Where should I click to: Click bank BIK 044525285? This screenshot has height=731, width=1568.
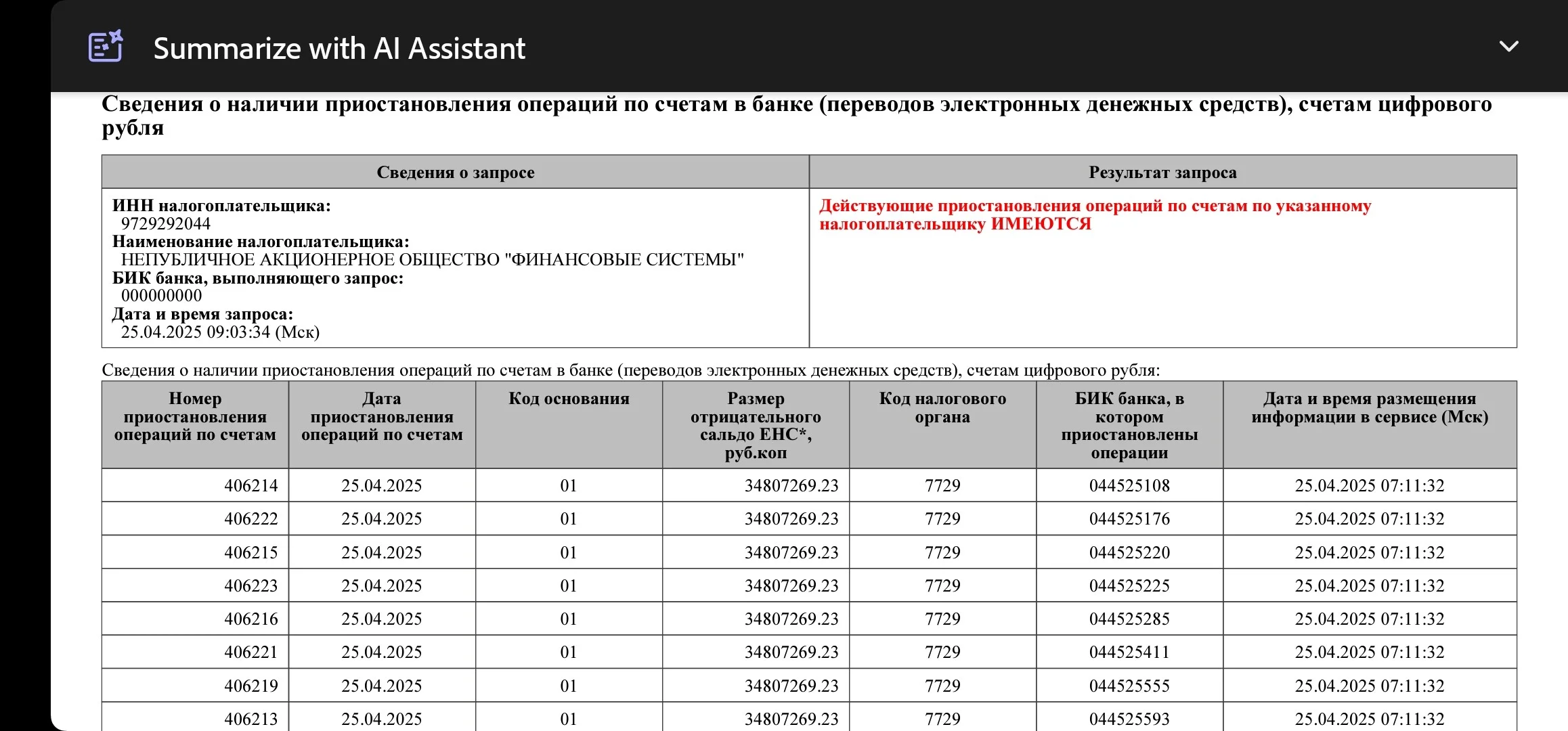point(1129,619)
